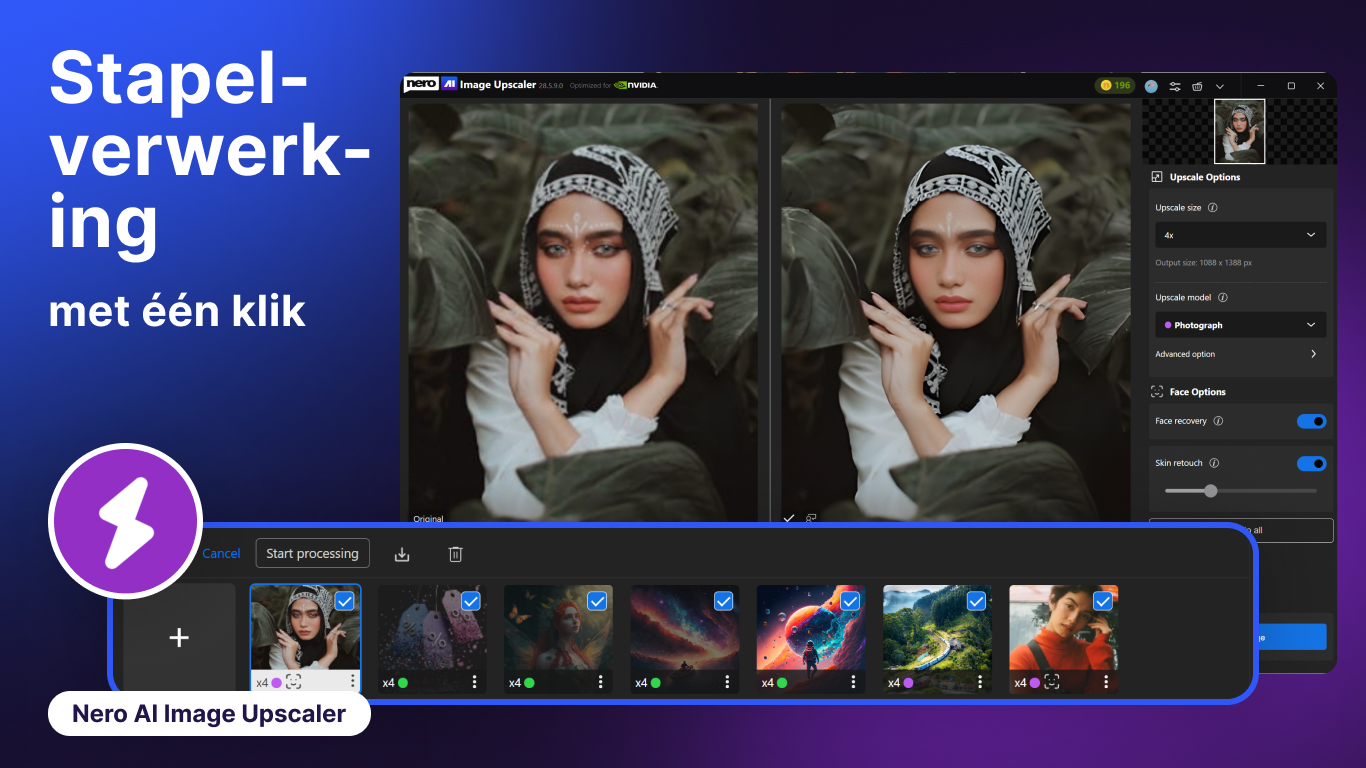Minimize the Image Upscaler window
The height and width of the screenshot is (768, 1366).
[x=1262, y=86]
